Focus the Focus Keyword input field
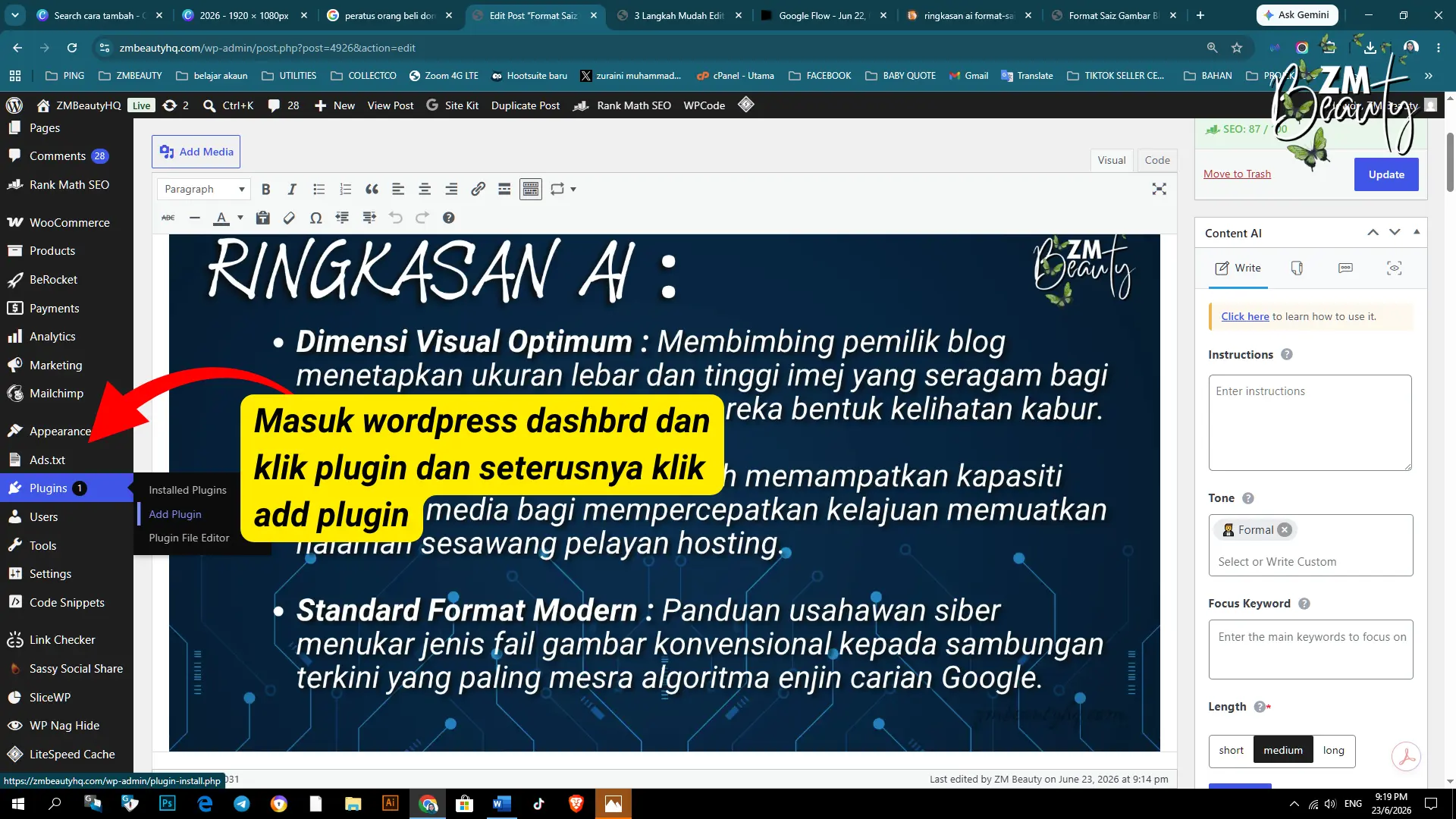The height and width of the screenshot is (819, 1456). [1310, 649]
